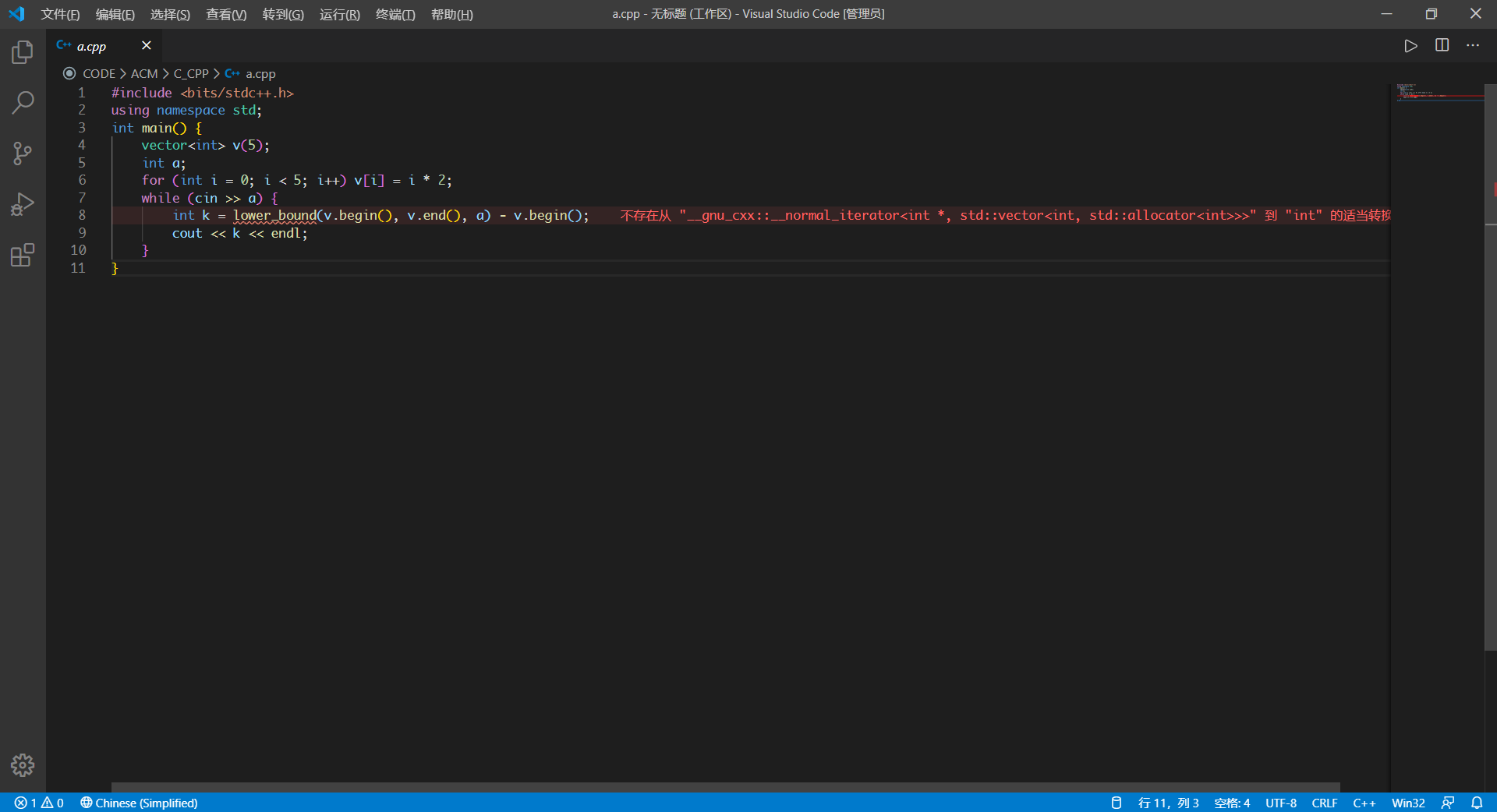Click the Chinese (Simplified) language indicator
This screenshot has width=1497, height=812.
(139, 803)
